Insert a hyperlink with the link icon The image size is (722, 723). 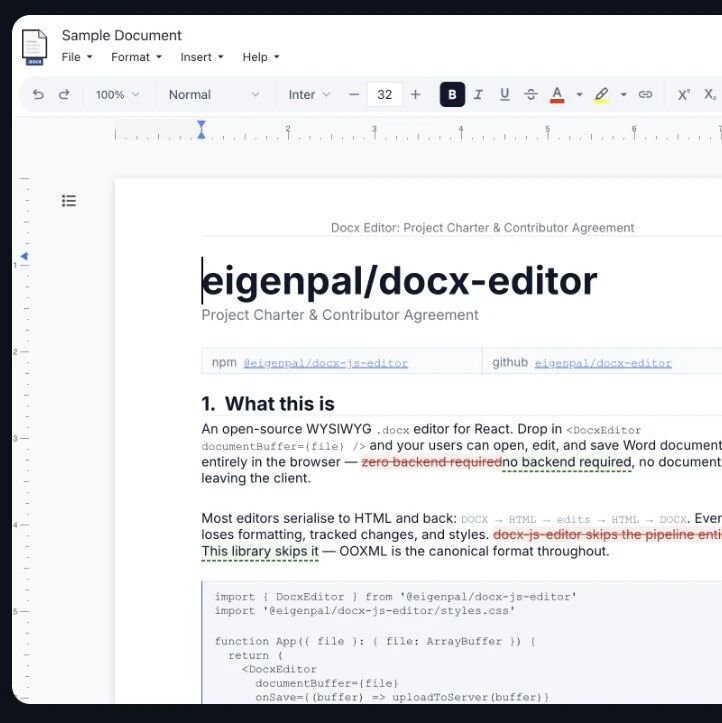645,95
